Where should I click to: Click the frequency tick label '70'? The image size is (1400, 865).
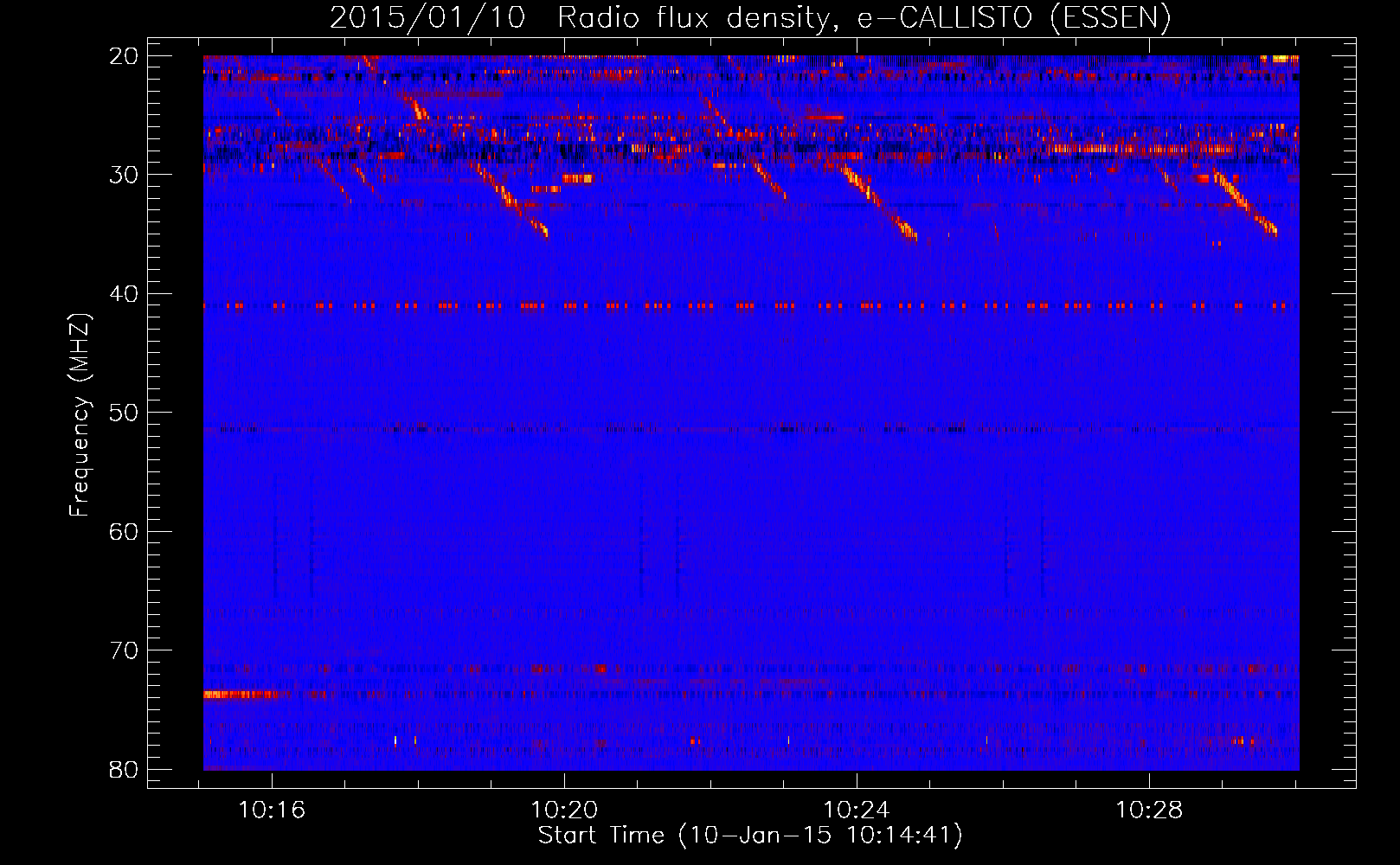124,650
